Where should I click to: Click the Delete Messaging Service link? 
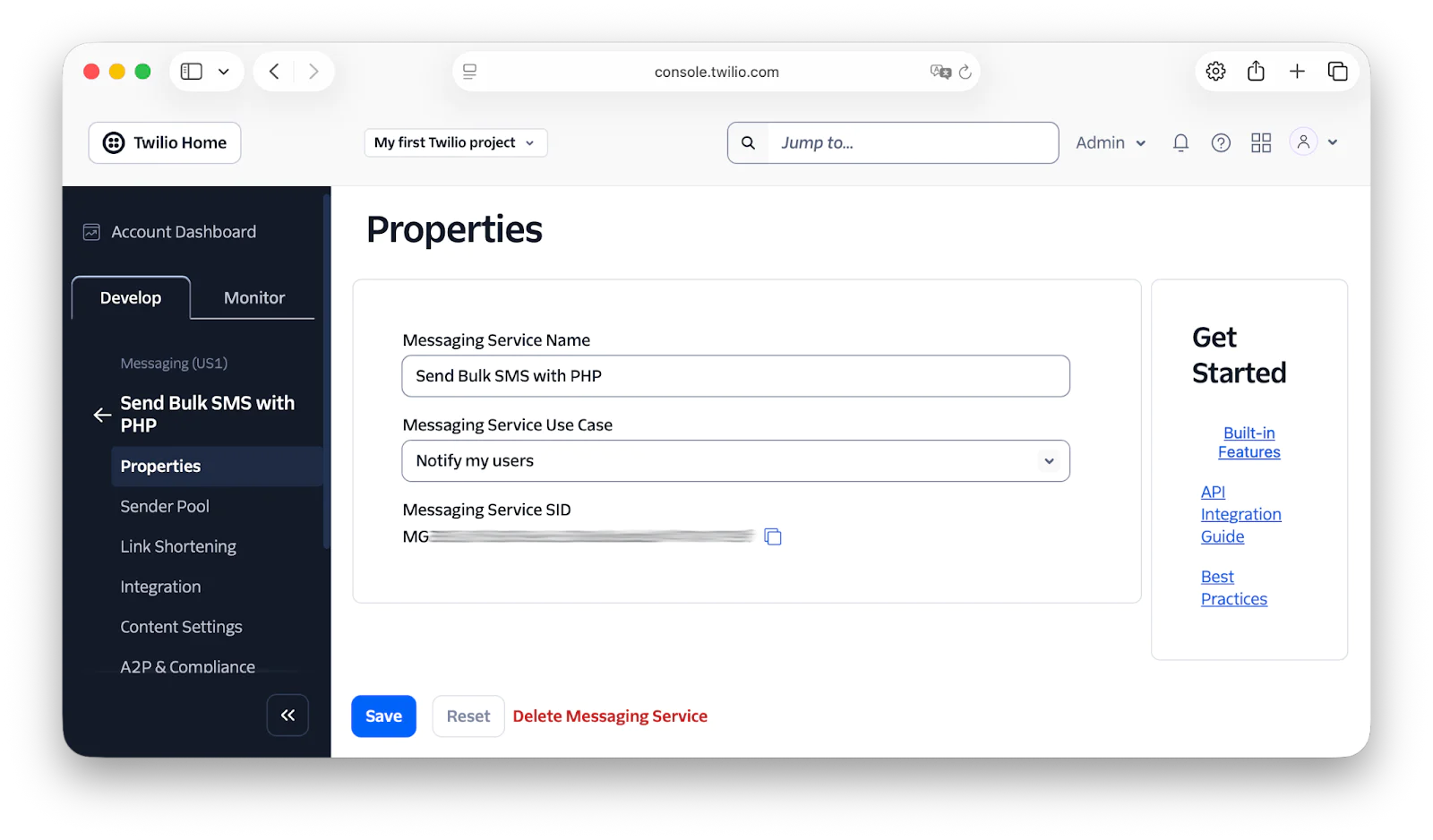(610, 716)
